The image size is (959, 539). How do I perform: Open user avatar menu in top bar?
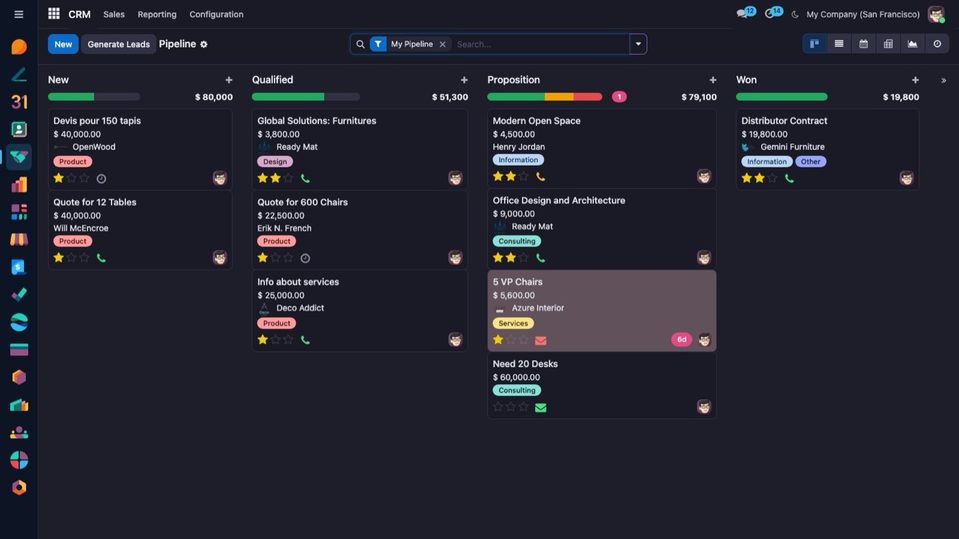point(936,14)
